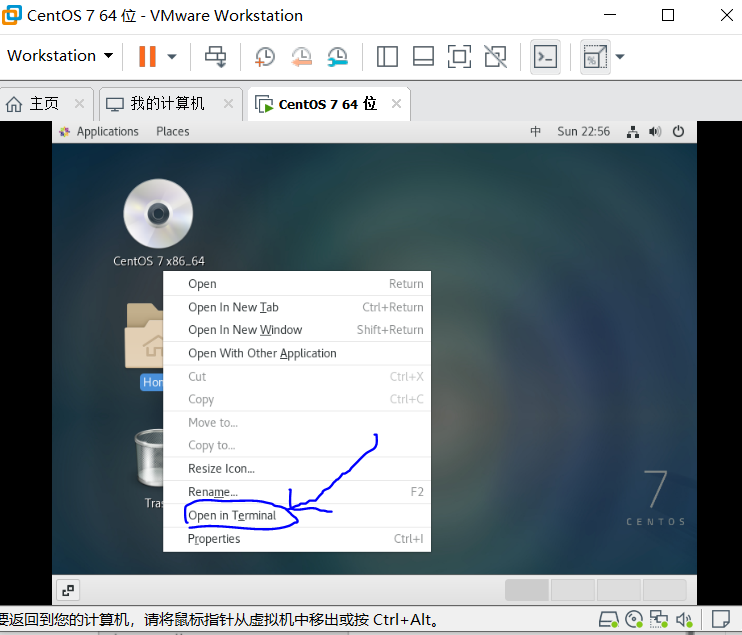The height and width of the screenshot is (635, 742).
Task: Click the message log icon in status bar
Action: 721,618
